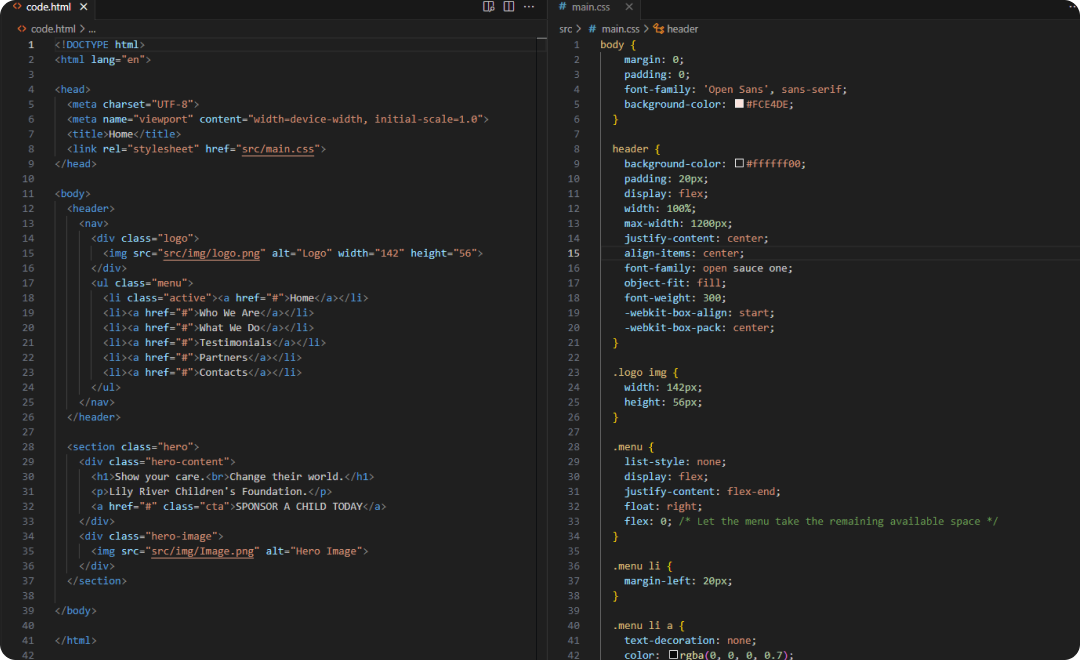Expand the src folder breadcrumb
The image size is (1080, 660).
coord(566,29)
